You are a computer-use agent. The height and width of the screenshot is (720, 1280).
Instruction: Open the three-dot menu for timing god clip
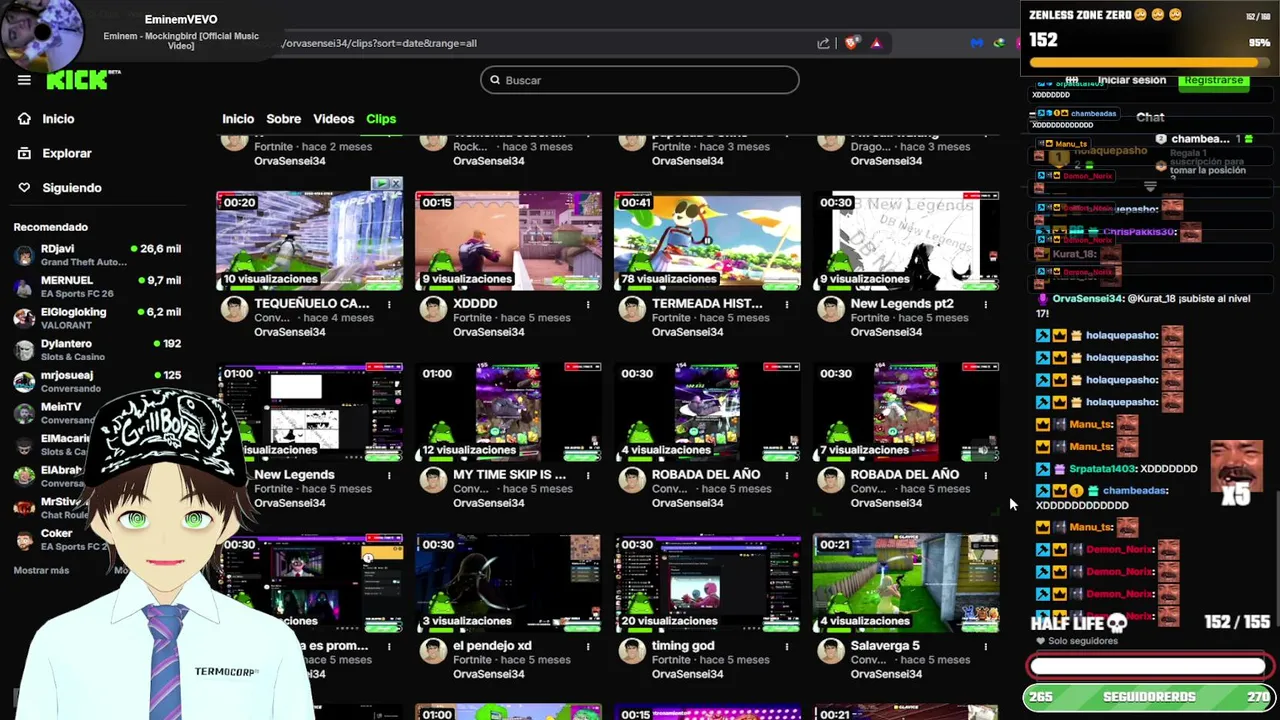(787, 646)
